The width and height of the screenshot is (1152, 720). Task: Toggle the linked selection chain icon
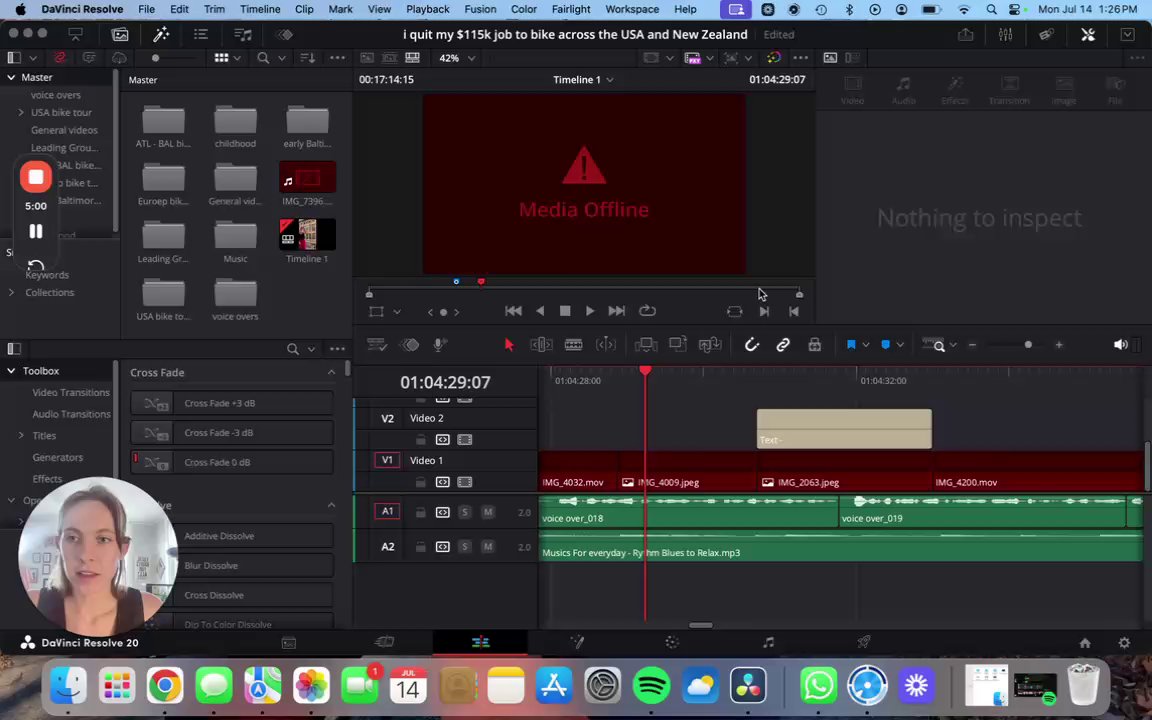pyautogui.click(x=783, y=345)
